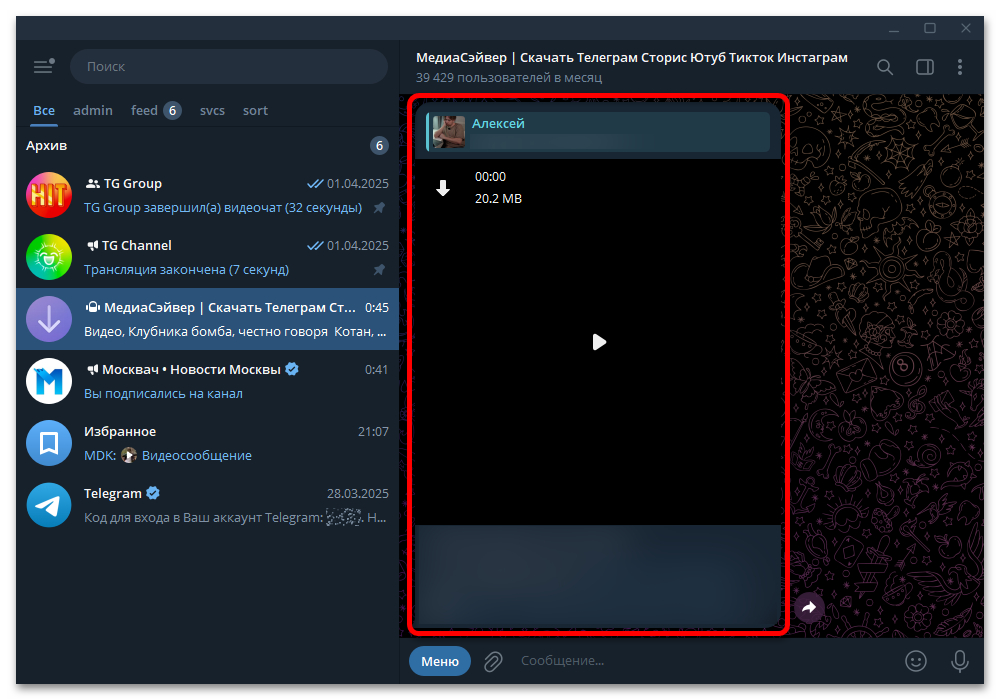The height and width of the screenshot is (700, 1000).
Task: Click the Telegram verified badge
Action: point(153,493)
